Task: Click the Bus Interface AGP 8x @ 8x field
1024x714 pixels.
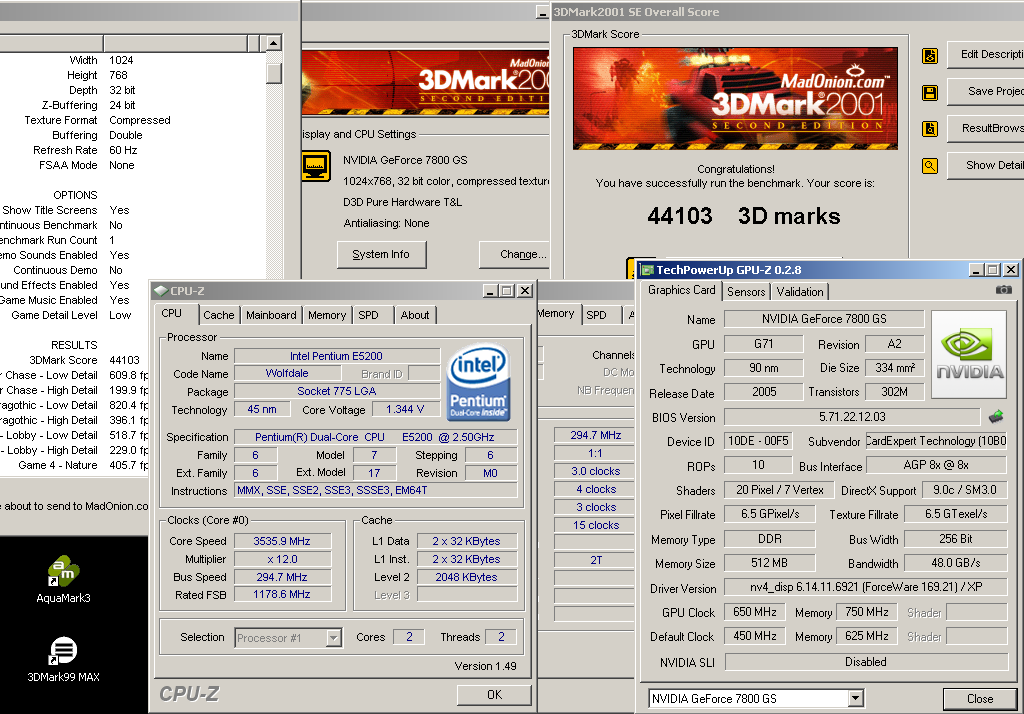Action: (936, 465)
